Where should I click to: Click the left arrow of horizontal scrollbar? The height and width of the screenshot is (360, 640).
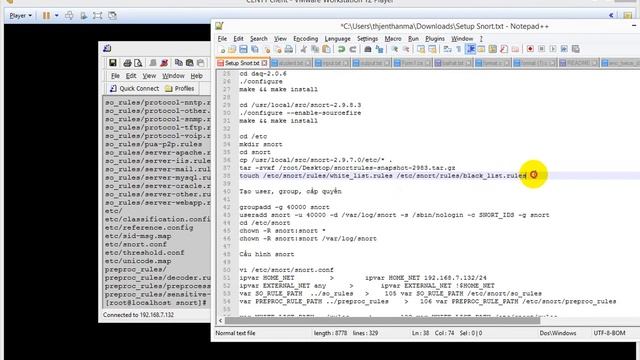coord(220,320)
